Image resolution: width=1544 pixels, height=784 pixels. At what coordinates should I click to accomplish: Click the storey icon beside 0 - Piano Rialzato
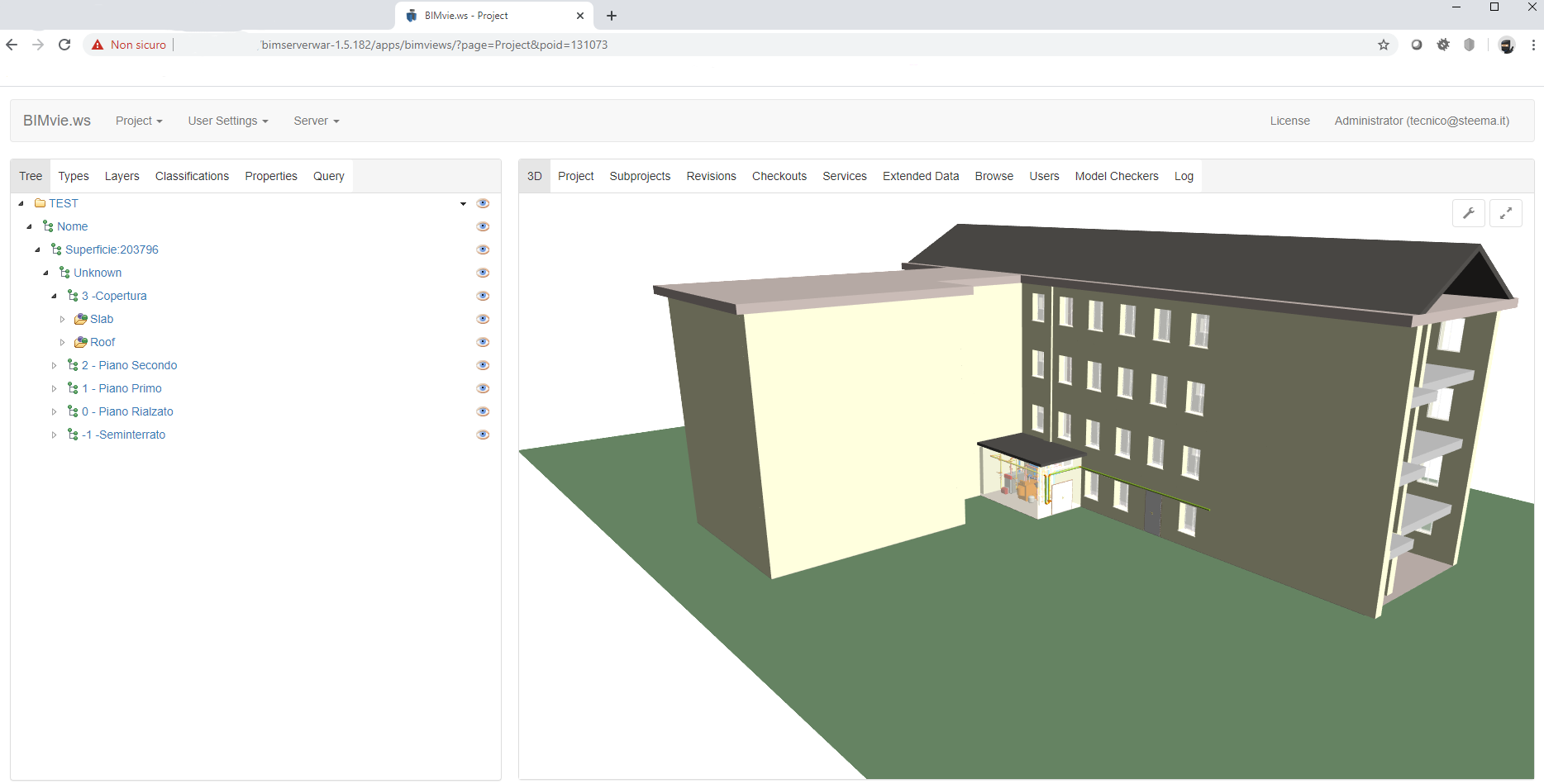point(71,411)
